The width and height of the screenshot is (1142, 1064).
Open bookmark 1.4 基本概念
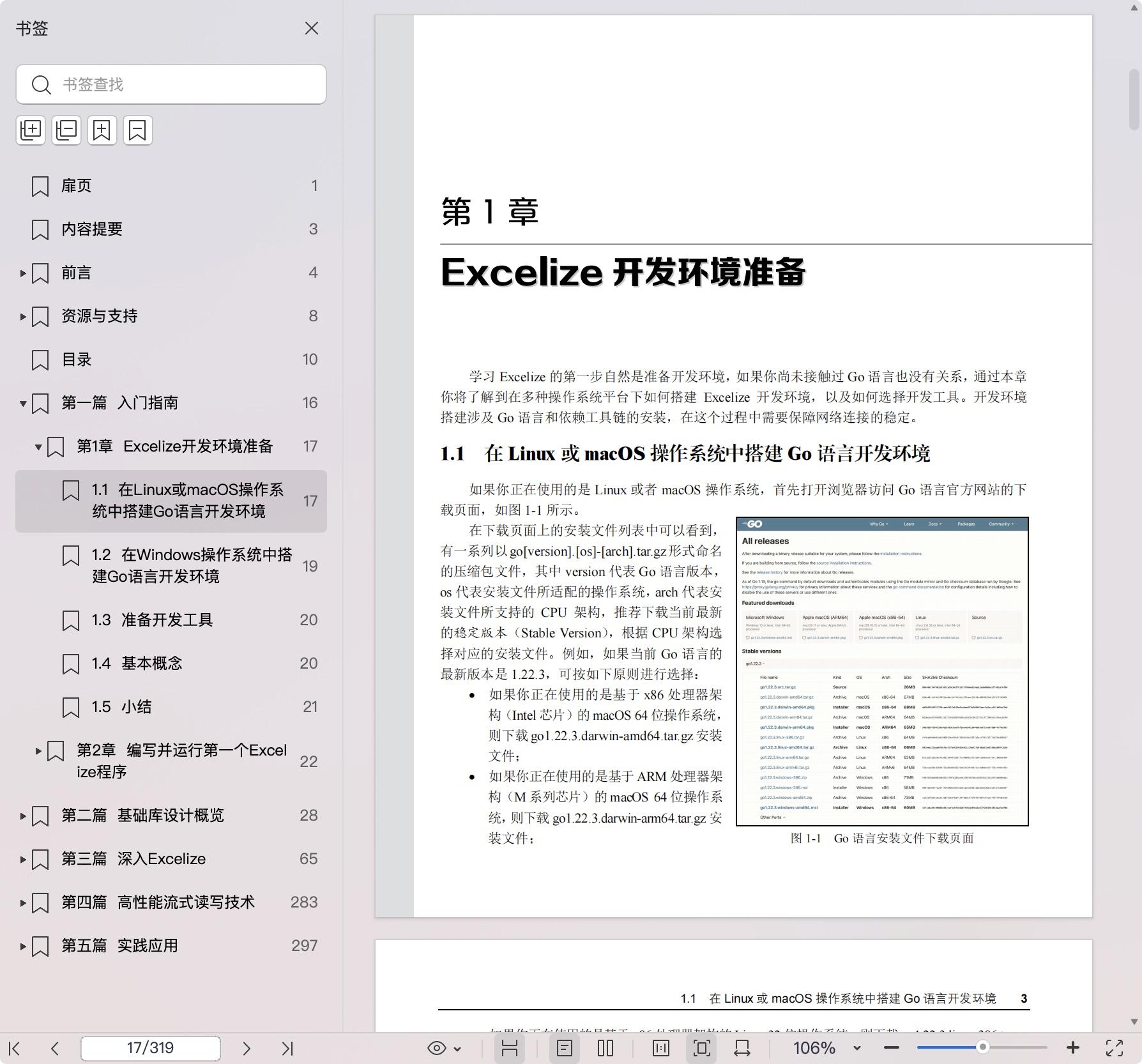tap(171, 664)
